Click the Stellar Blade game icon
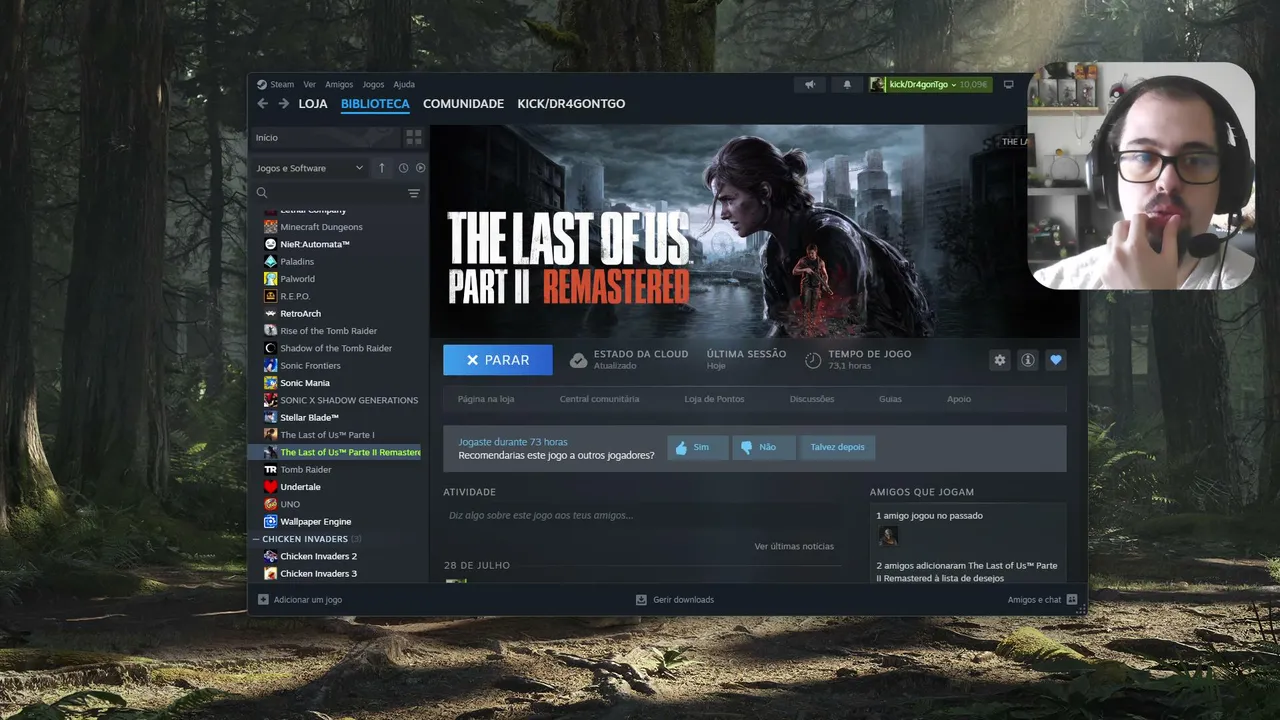Image resolution: width=1280 pixels, height=720 pixels. click(270, 418)
